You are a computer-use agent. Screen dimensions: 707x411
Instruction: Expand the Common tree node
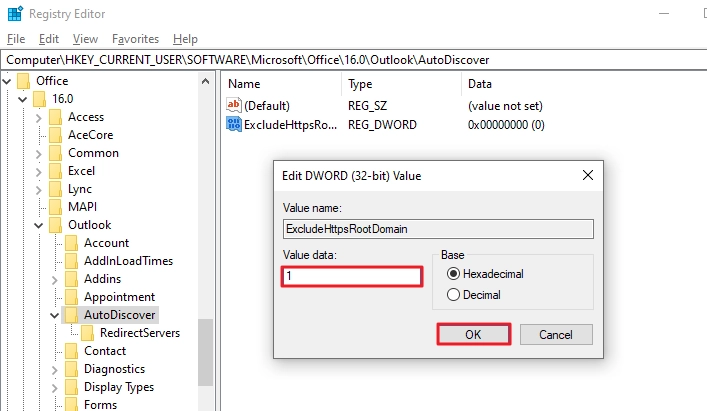(x=39, y=154)
